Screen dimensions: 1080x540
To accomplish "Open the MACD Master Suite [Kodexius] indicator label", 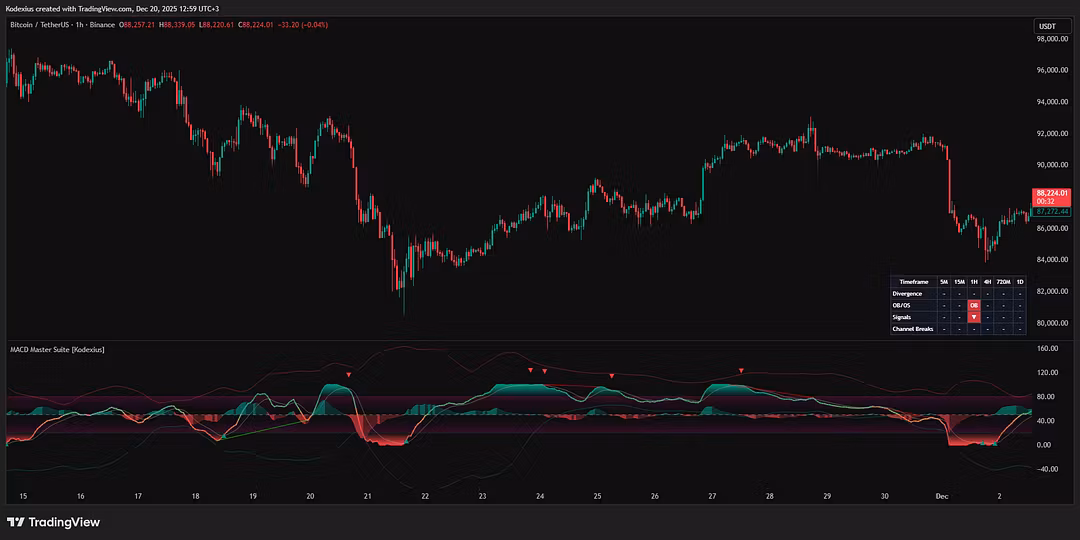I will click(x=56, y=349).
